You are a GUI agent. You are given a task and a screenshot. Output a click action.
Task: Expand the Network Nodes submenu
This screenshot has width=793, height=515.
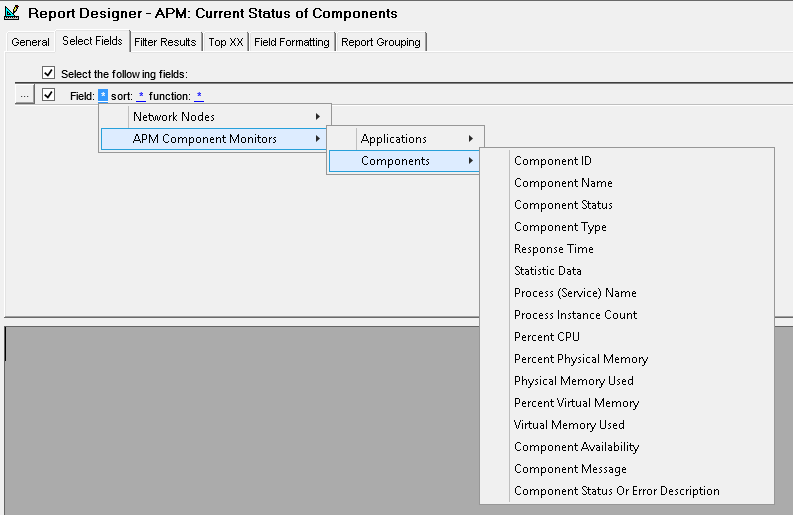pyautogui.click(x=215, y=117)
